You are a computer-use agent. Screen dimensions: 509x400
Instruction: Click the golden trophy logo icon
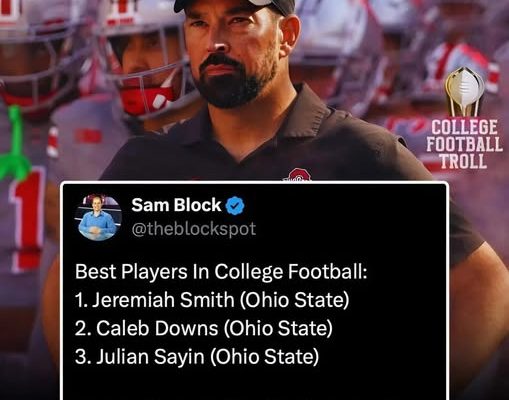click(465, 91)
